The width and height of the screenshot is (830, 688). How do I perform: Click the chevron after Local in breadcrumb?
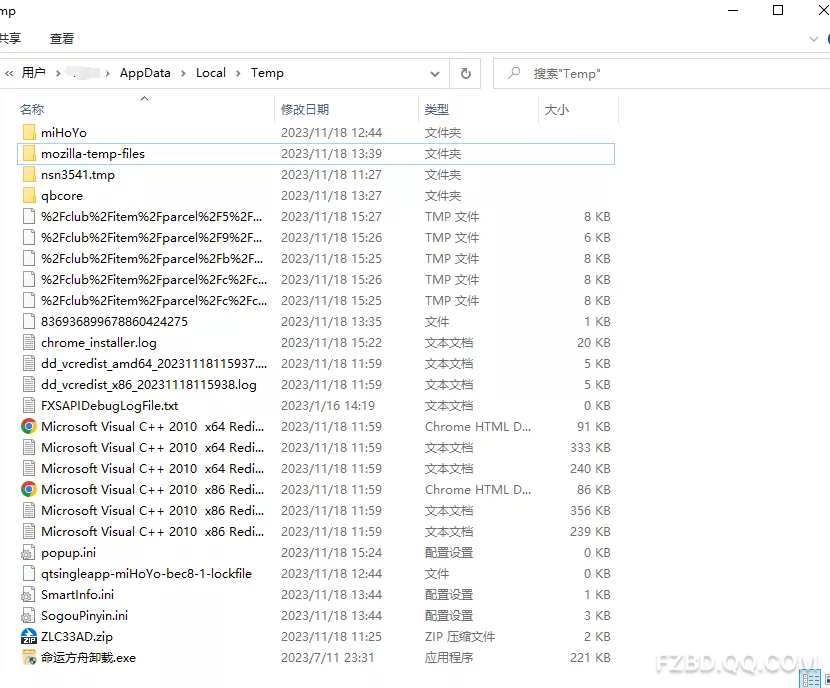pos(238,73)
